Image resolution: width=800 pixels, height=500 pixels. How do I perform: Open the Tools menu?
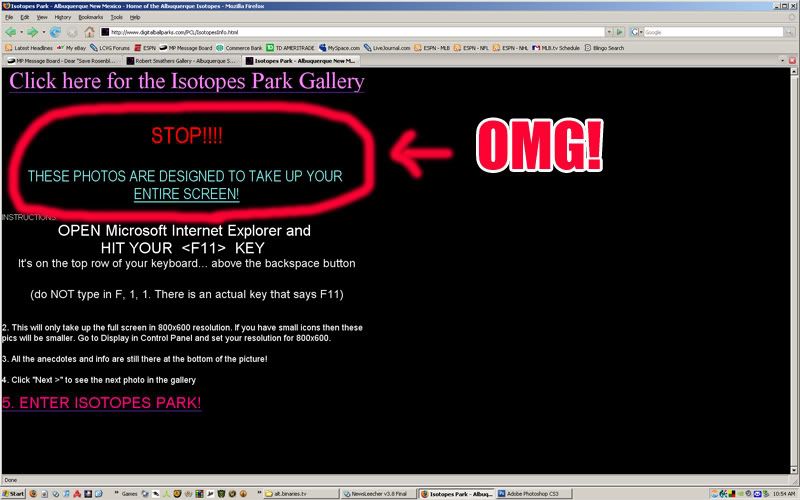pos(117,17)
